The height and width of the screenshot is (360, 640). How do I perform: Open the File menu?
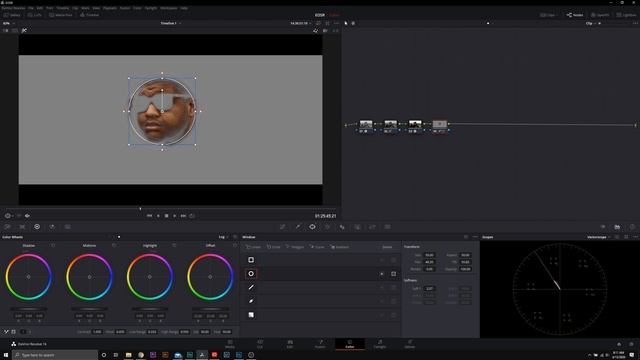(31, 8)
